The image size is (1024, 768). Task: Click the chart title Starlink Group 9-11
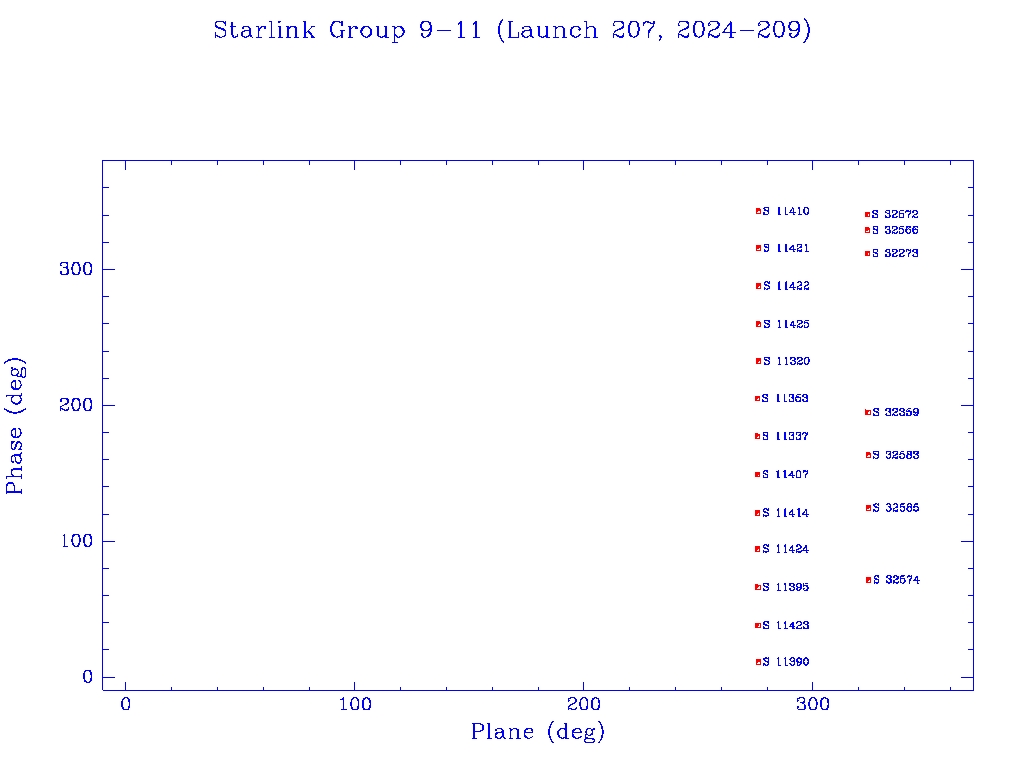(512, 31)
